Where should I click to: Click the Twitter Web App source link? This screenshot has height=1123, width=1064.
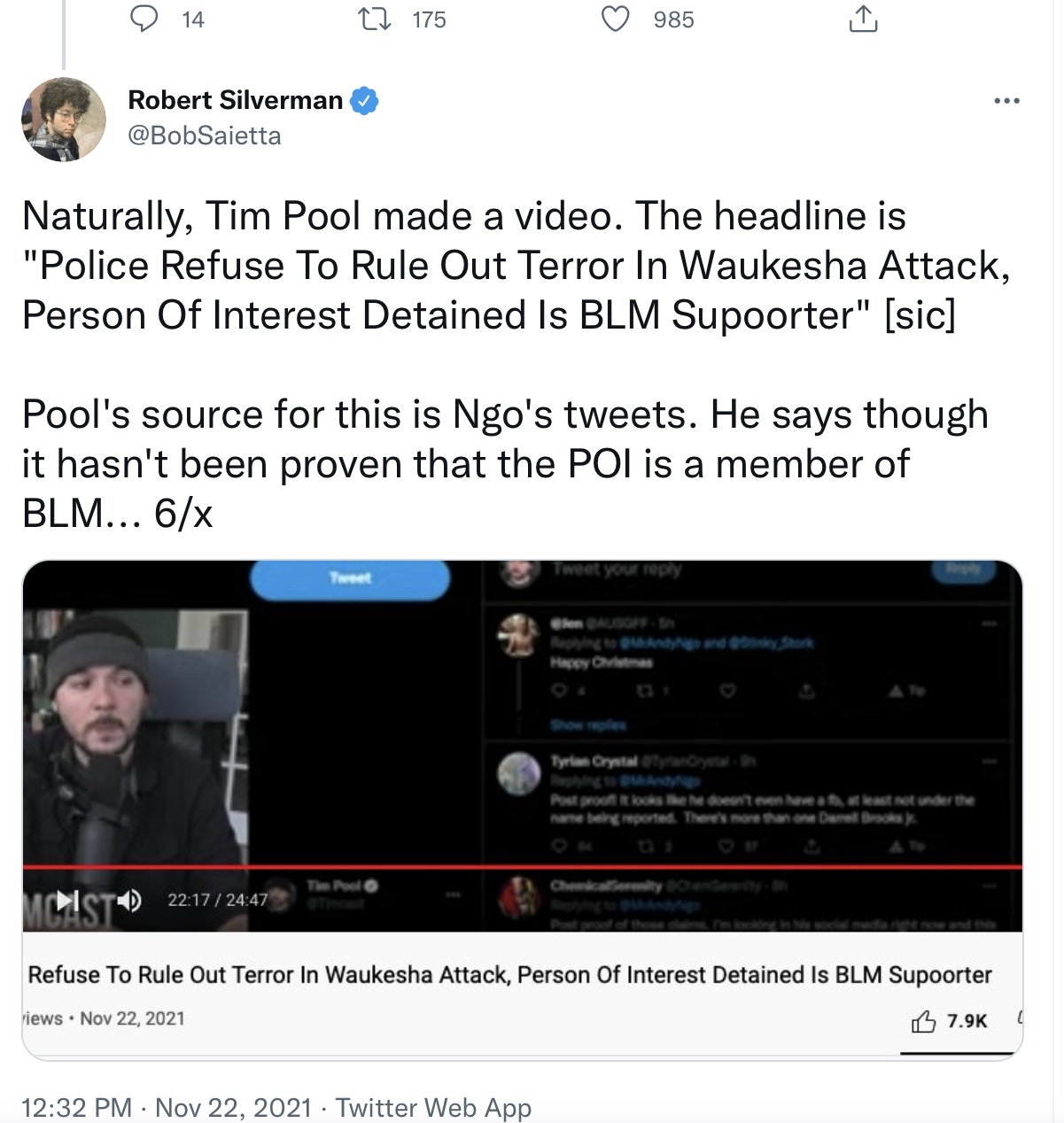click(433, 1107)
